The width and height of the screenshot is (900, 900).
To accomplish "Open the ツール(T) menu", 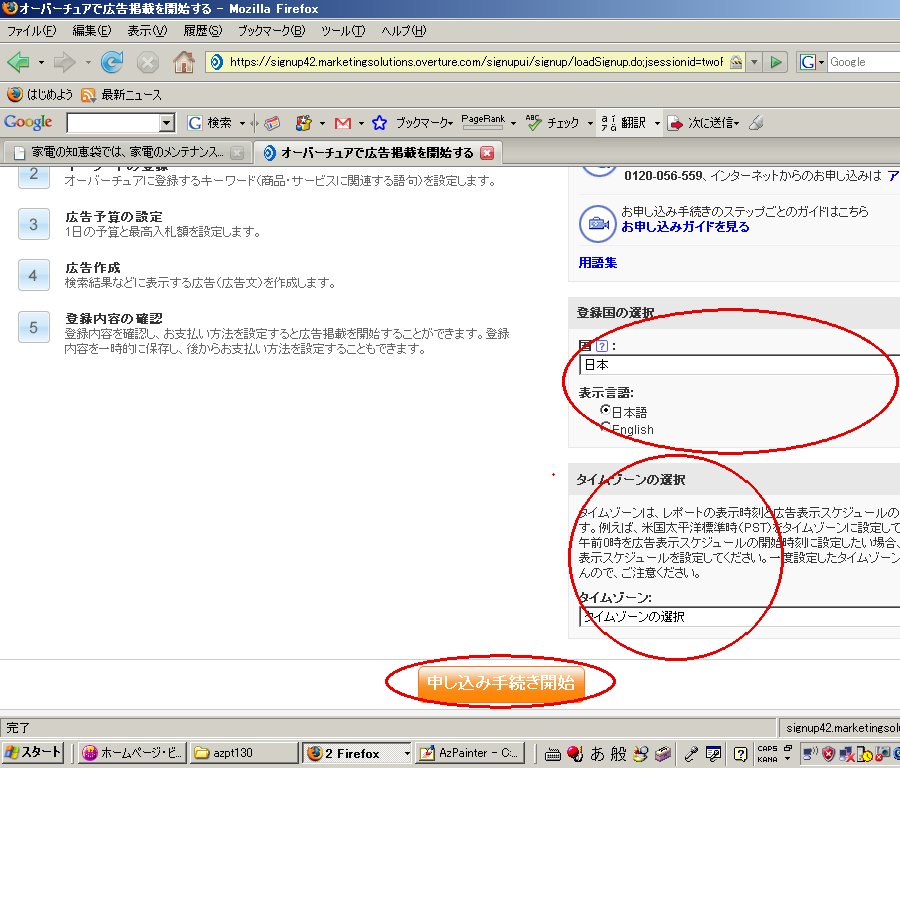I will tap(343, 30).
